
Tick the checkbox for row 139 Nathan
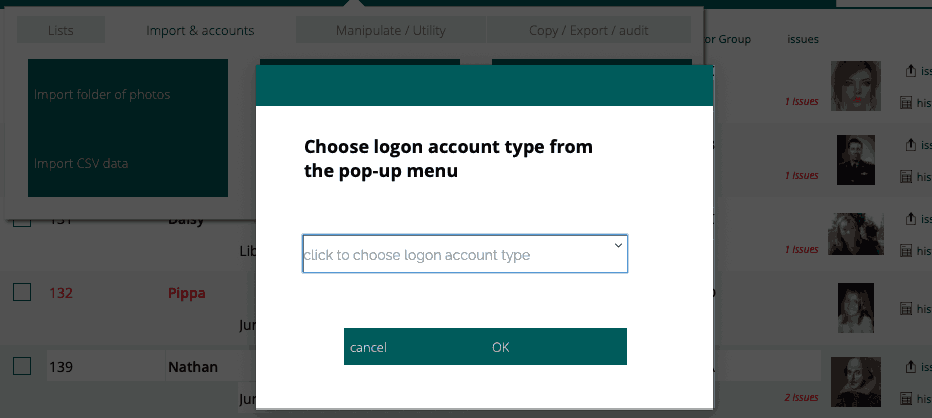click(22, 367)
